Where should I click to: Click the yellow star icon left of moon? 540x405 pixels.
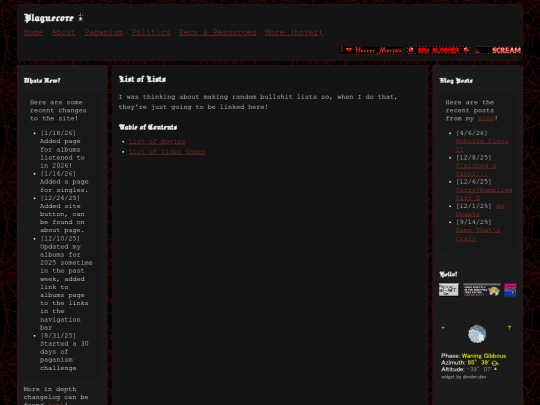[x=443, y=328]
